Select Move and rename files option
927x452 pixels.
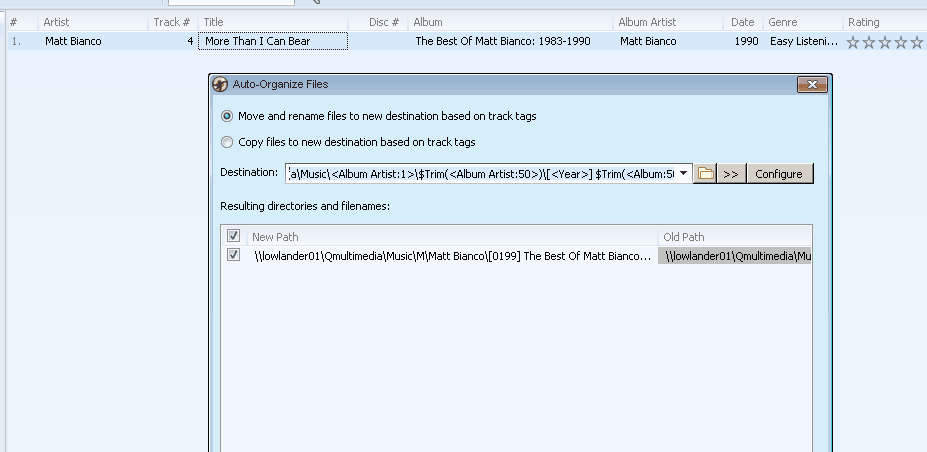pyautogui.click(x=227, y=117)
